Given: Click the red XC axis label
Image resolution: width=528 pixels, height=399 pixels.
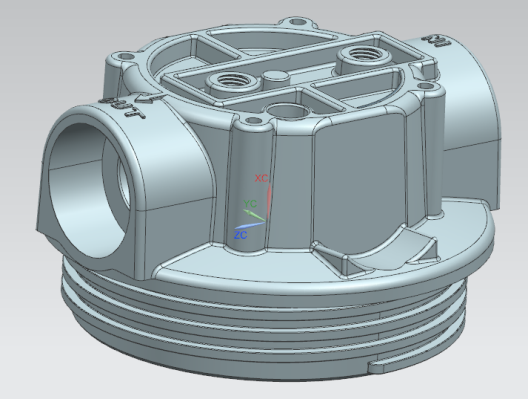Looking at the screenshot, I should tap(261, 178).
